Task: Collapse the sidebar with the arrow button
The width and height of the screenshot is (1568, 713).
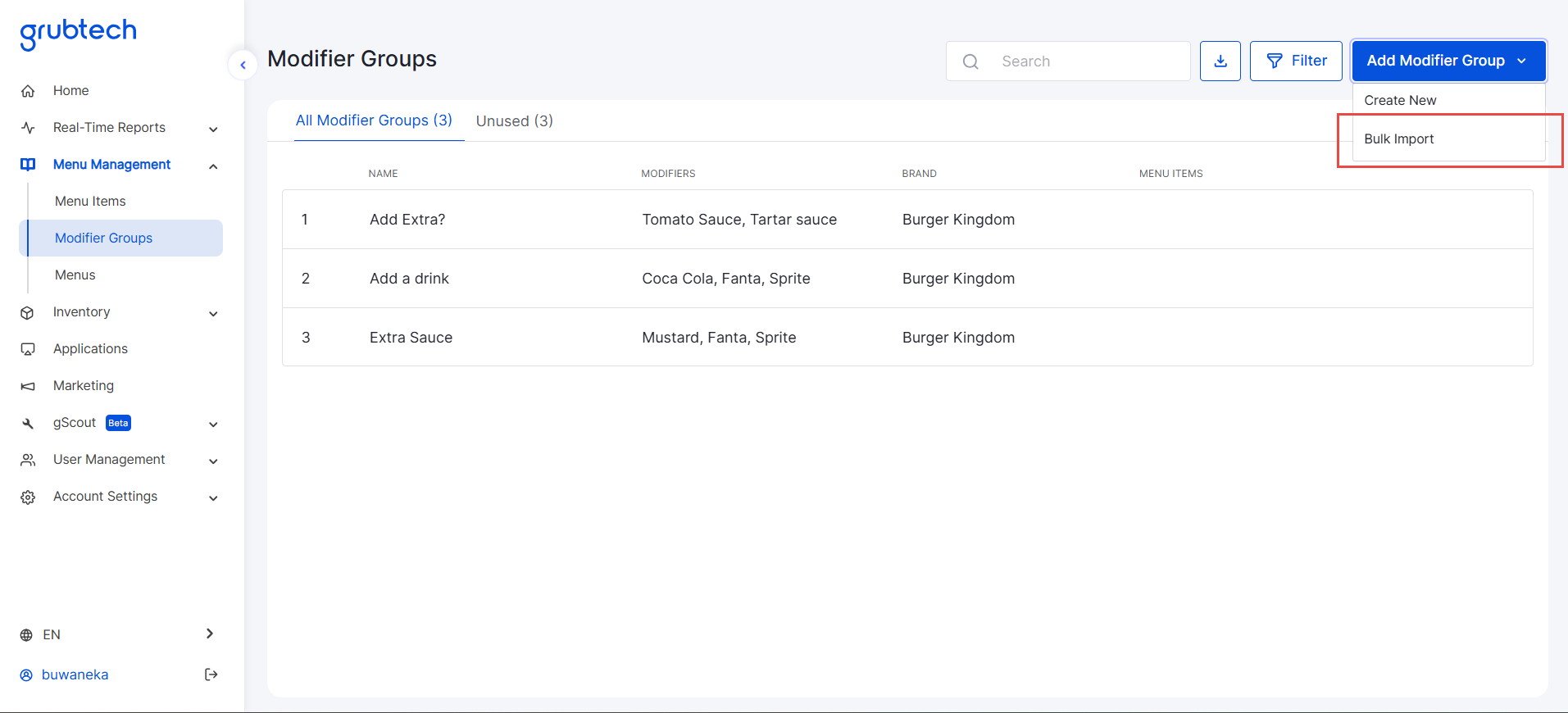Action: pos(243,65)
